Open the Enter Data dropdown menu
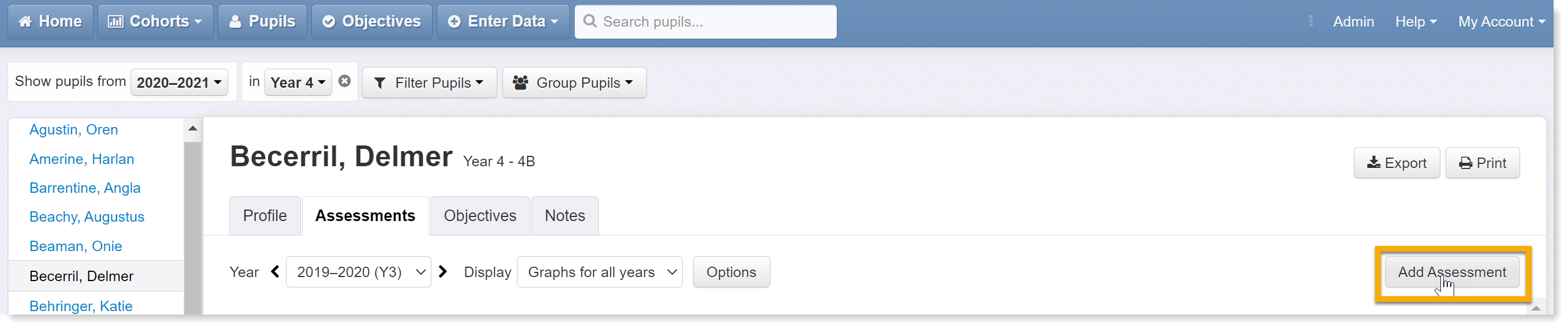1568x329 pixels. coord(504,22)
